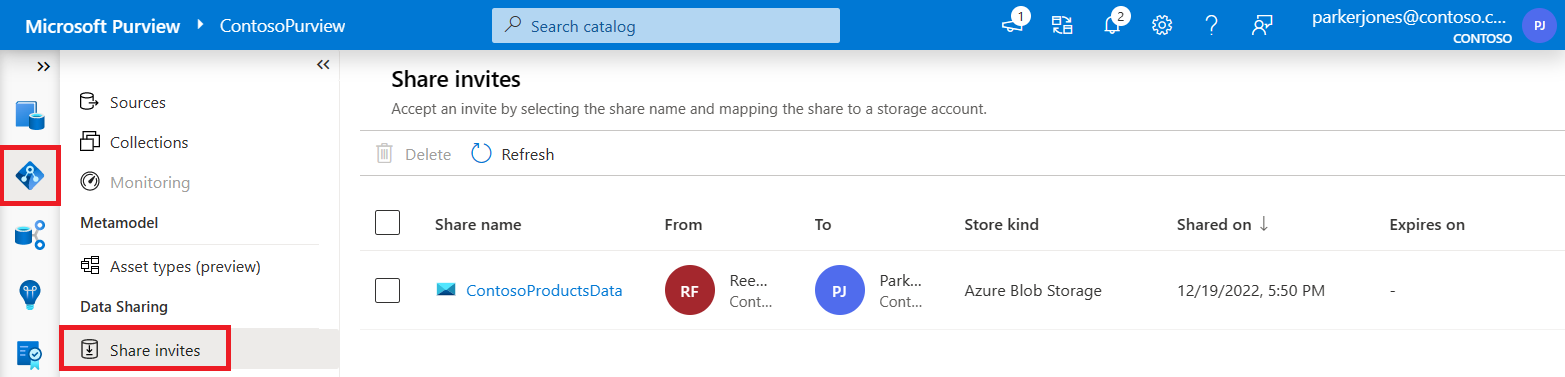Sort by the Expires on column header
Image resolution: width=1565 pixels, height=377 pixels.
click(x=1427, y=224)
